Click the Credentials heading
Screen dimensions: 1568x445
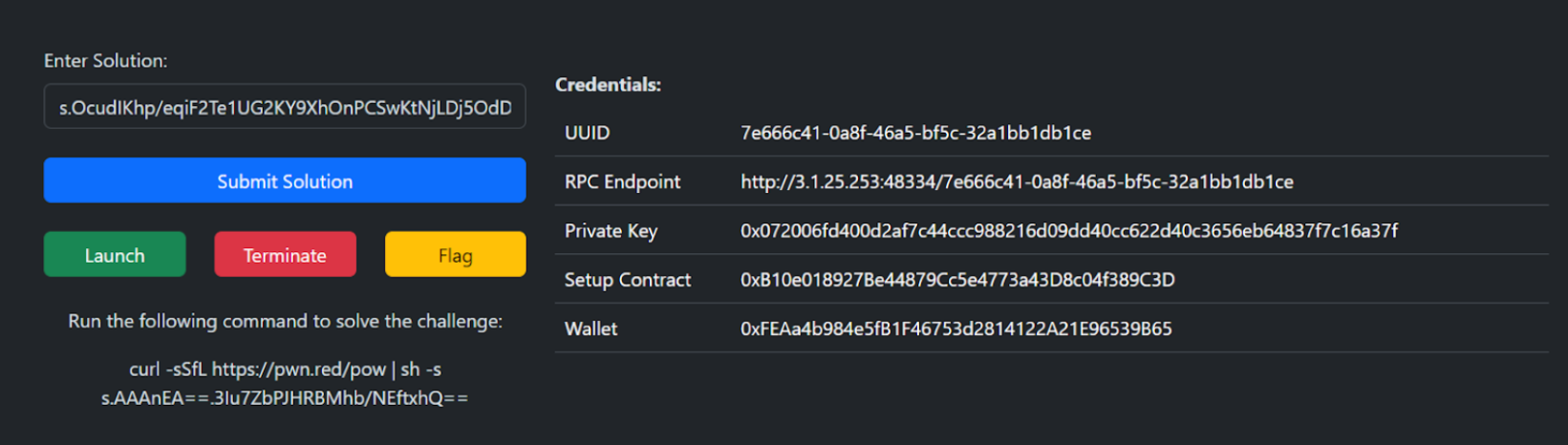608,85
